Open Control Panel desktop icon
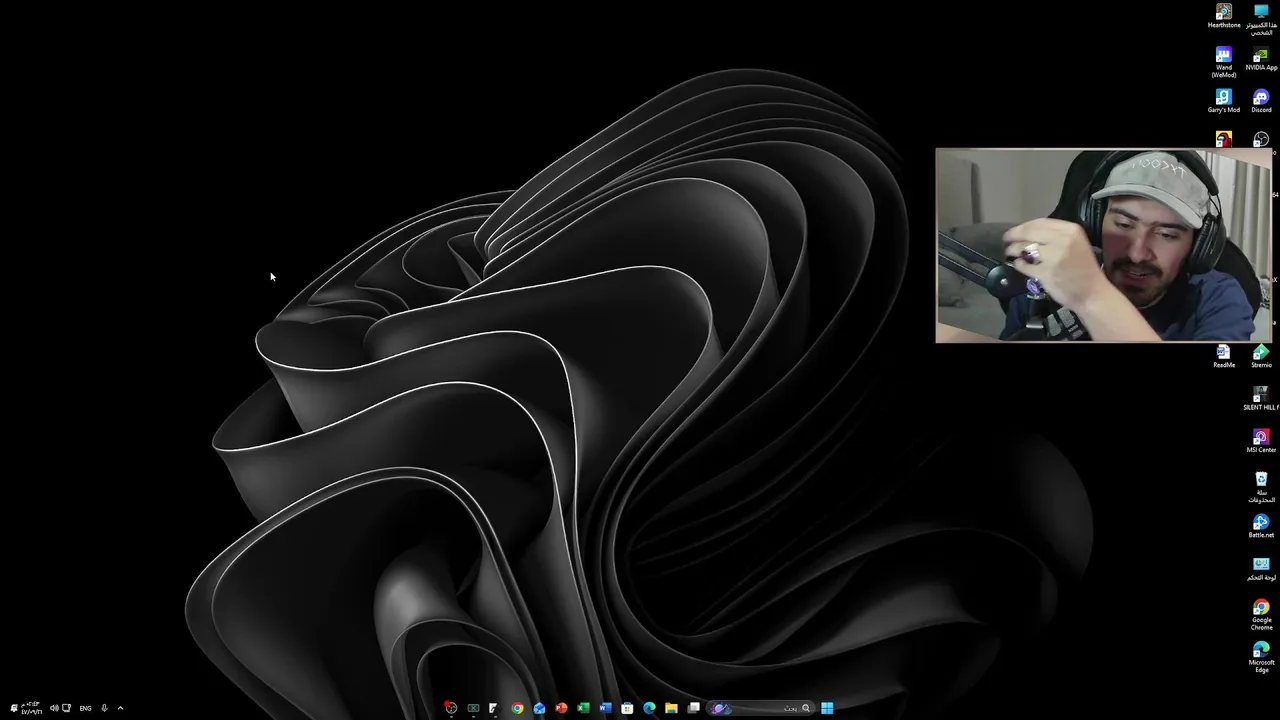 coord(1261,569)
